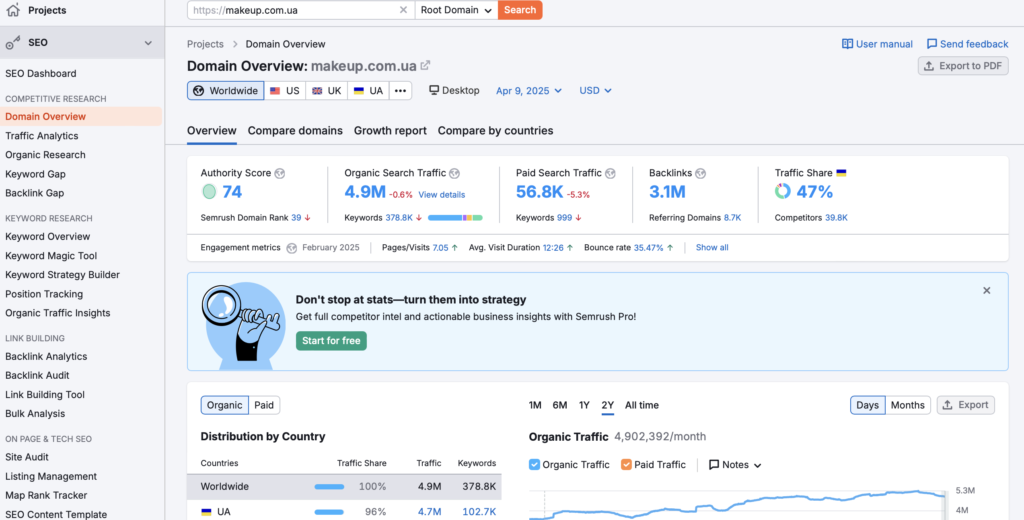
Task: Click globe icon beside Engagement metrics
Action: pyautogui.click(x=292, y=248)
